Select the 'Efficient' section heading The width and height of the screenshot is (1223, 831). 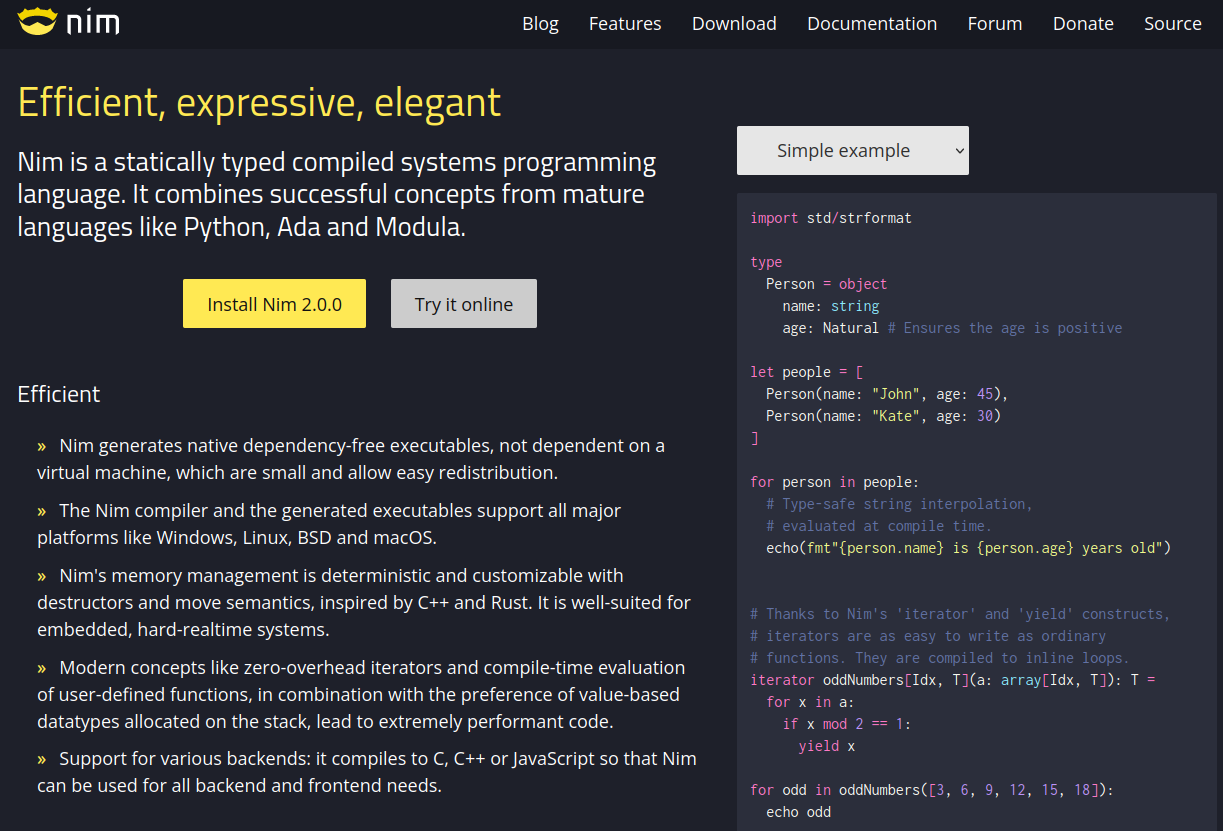pos(59,394)
